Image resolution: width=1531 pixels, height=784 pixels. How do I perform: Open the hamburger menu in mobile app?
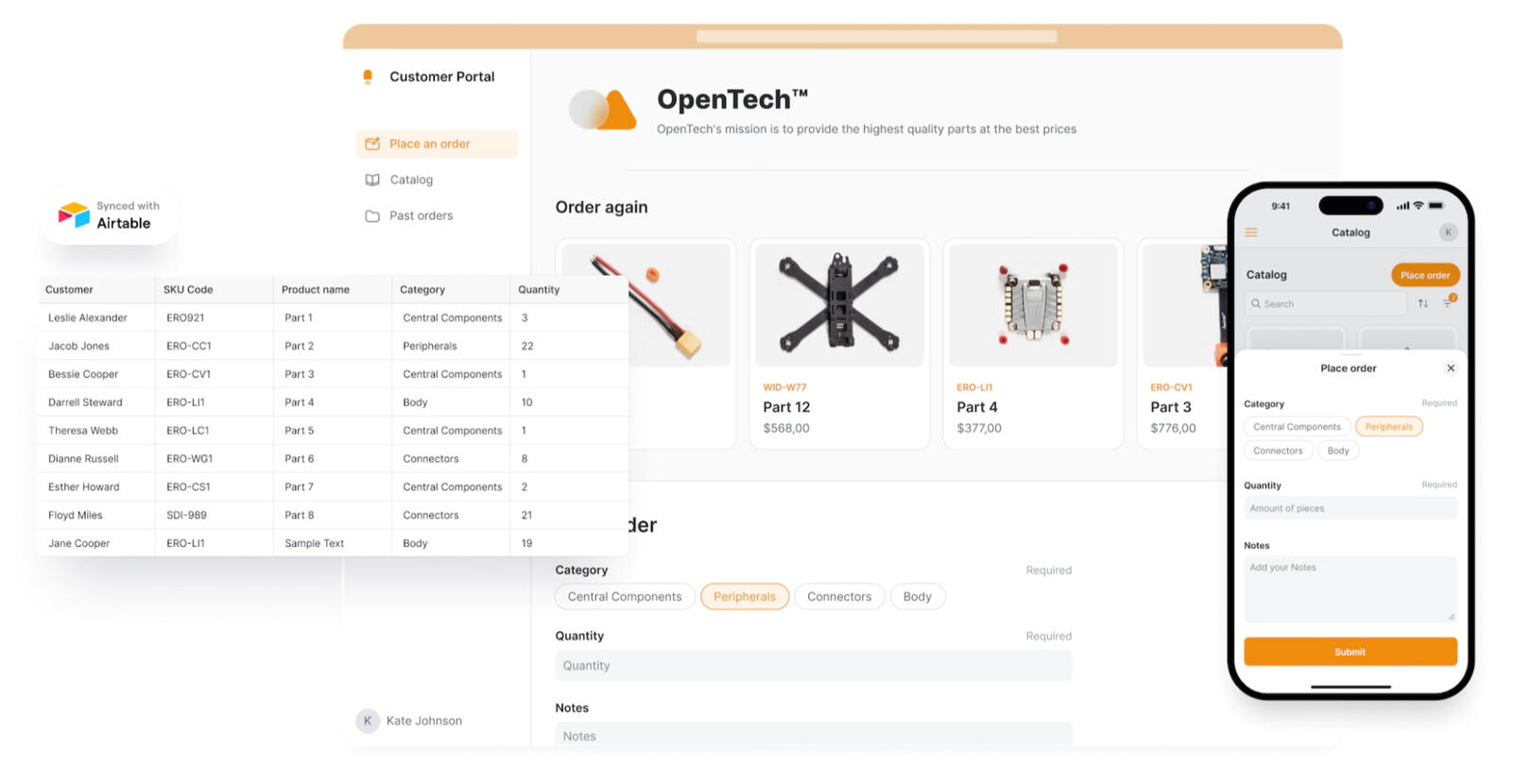click(1251, 232)
